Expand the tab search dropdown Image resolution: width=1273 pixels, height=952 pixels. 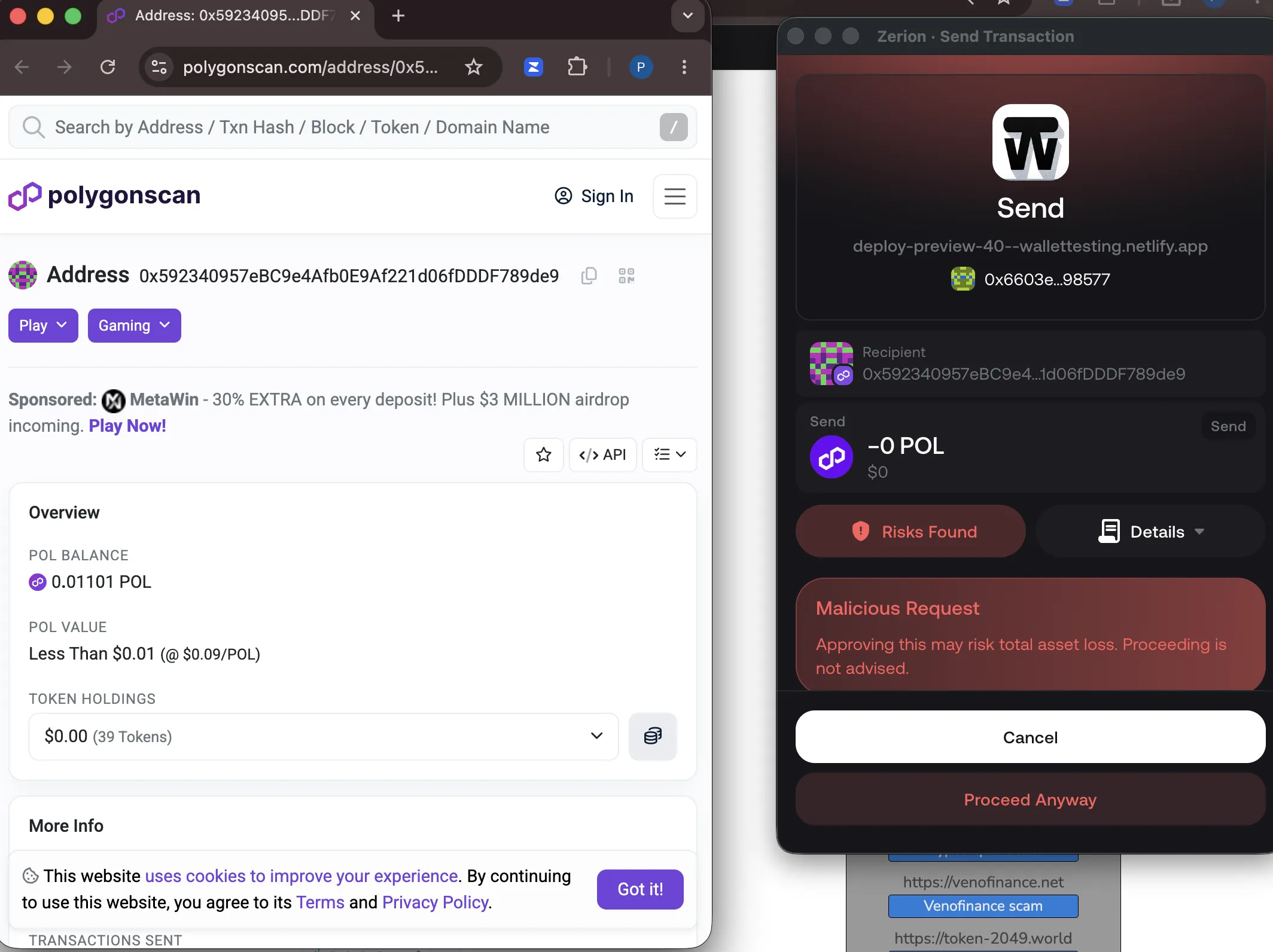click(688, 16)
